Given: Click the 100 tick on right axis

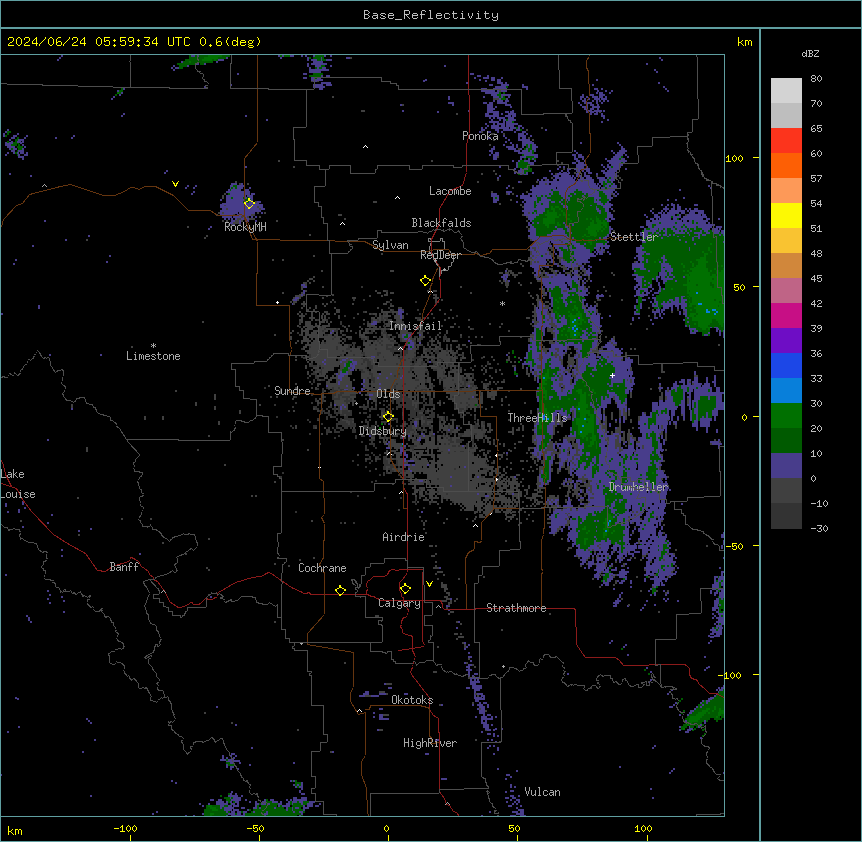Looking at the screenshot, I should (734, 158).
